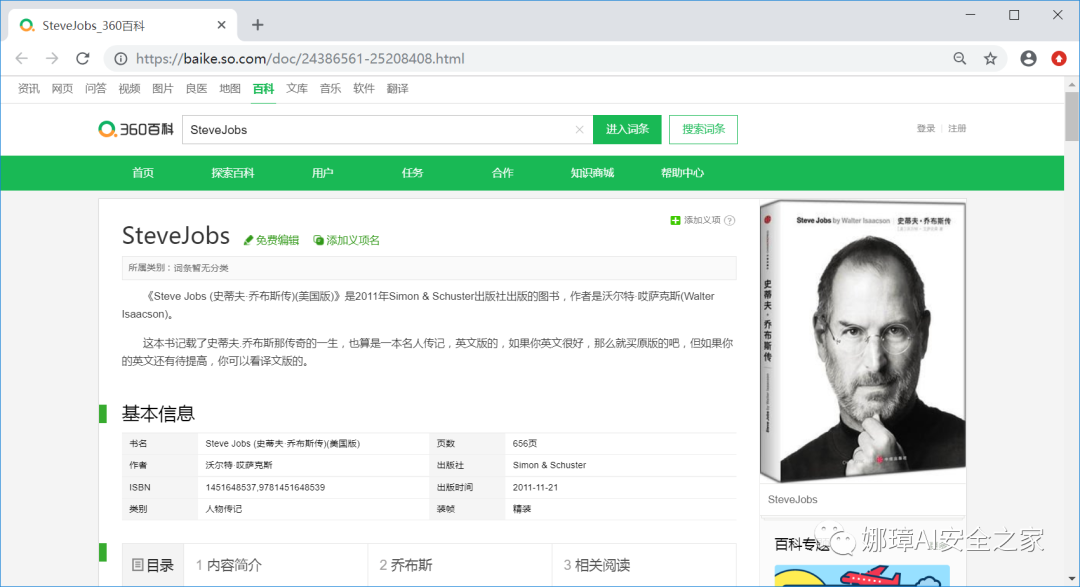
Task: Open the 翻译 top navigation item
Action: [397, 88]
